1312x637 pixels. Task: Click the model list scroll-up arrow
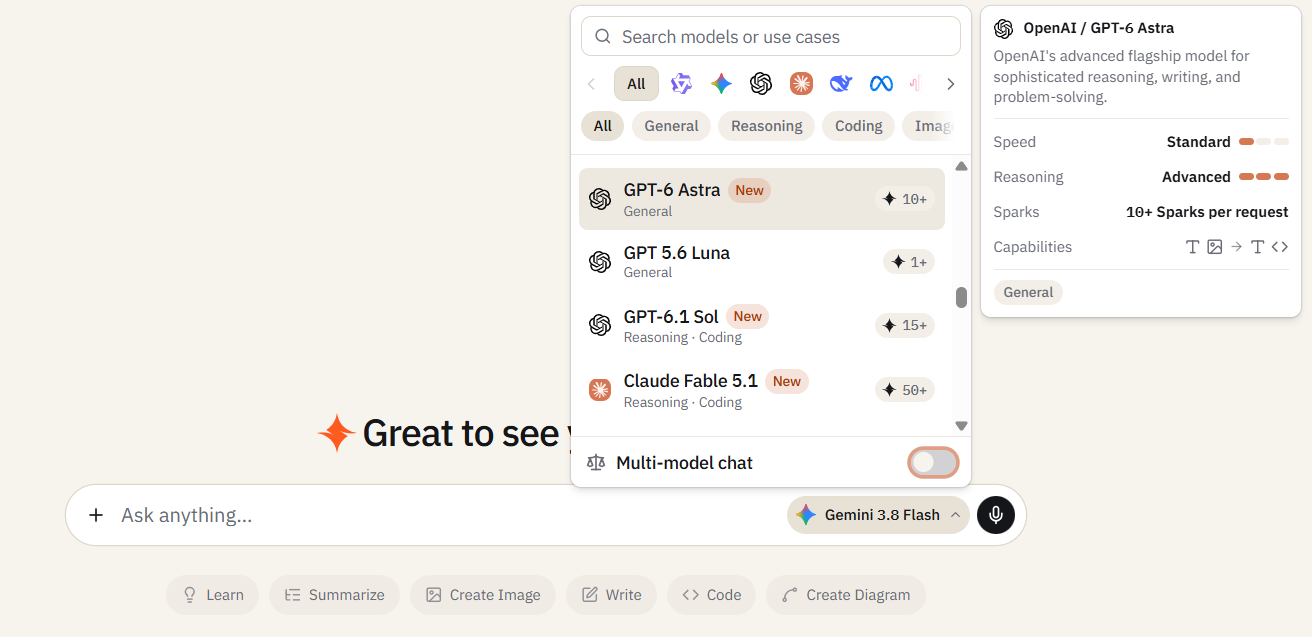click(x=961, y=166)
